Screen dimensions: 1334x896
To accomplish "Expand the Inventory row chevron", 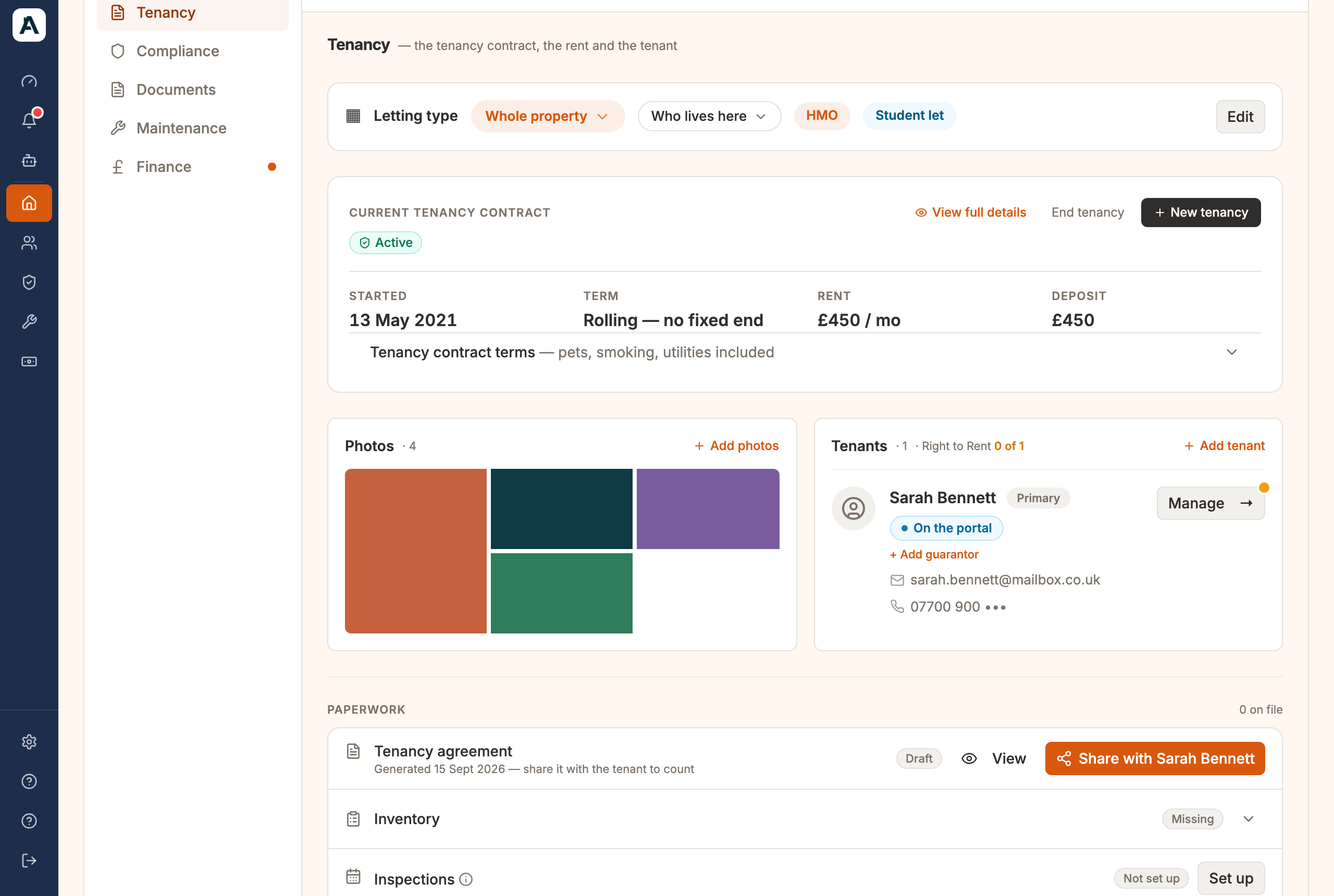I will (1248, 819).
